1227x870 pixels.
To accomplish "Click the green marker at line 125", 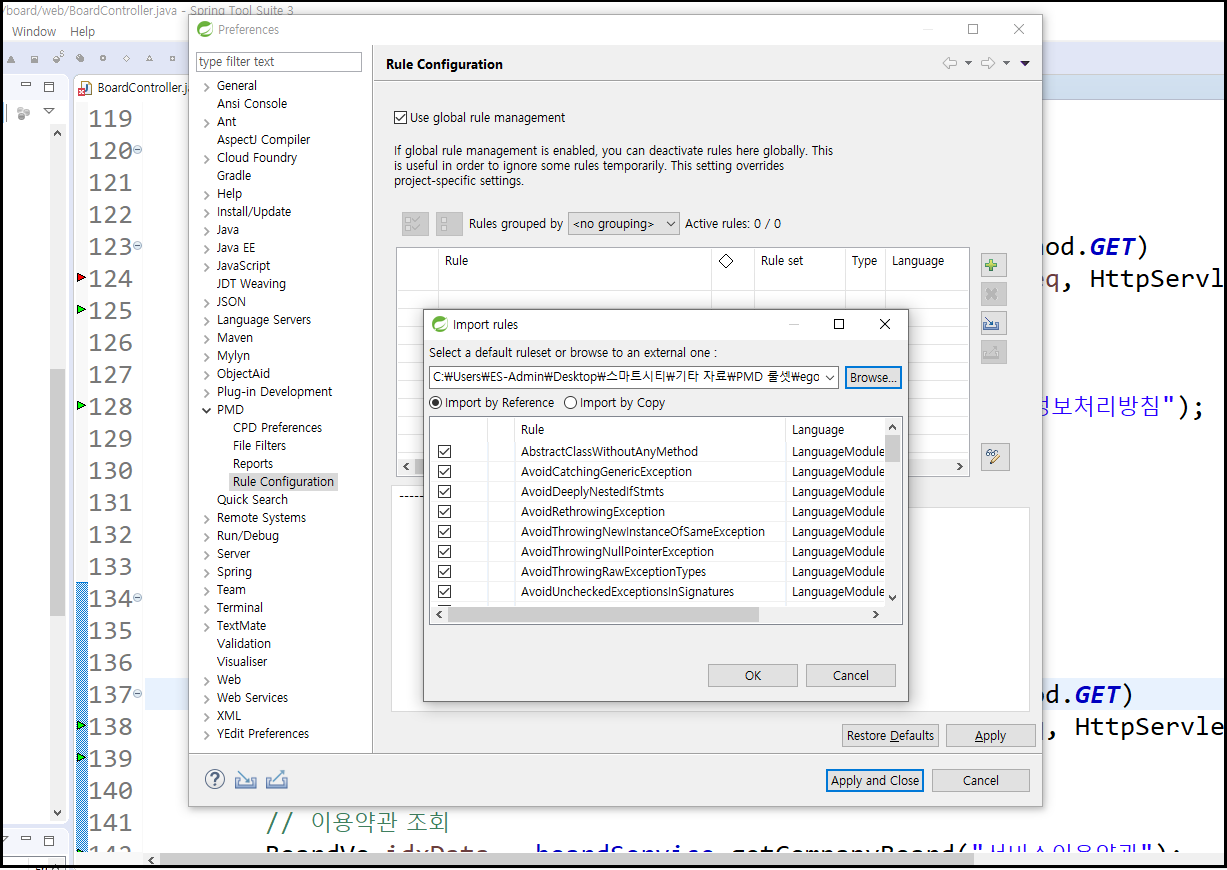I will 82,310.
